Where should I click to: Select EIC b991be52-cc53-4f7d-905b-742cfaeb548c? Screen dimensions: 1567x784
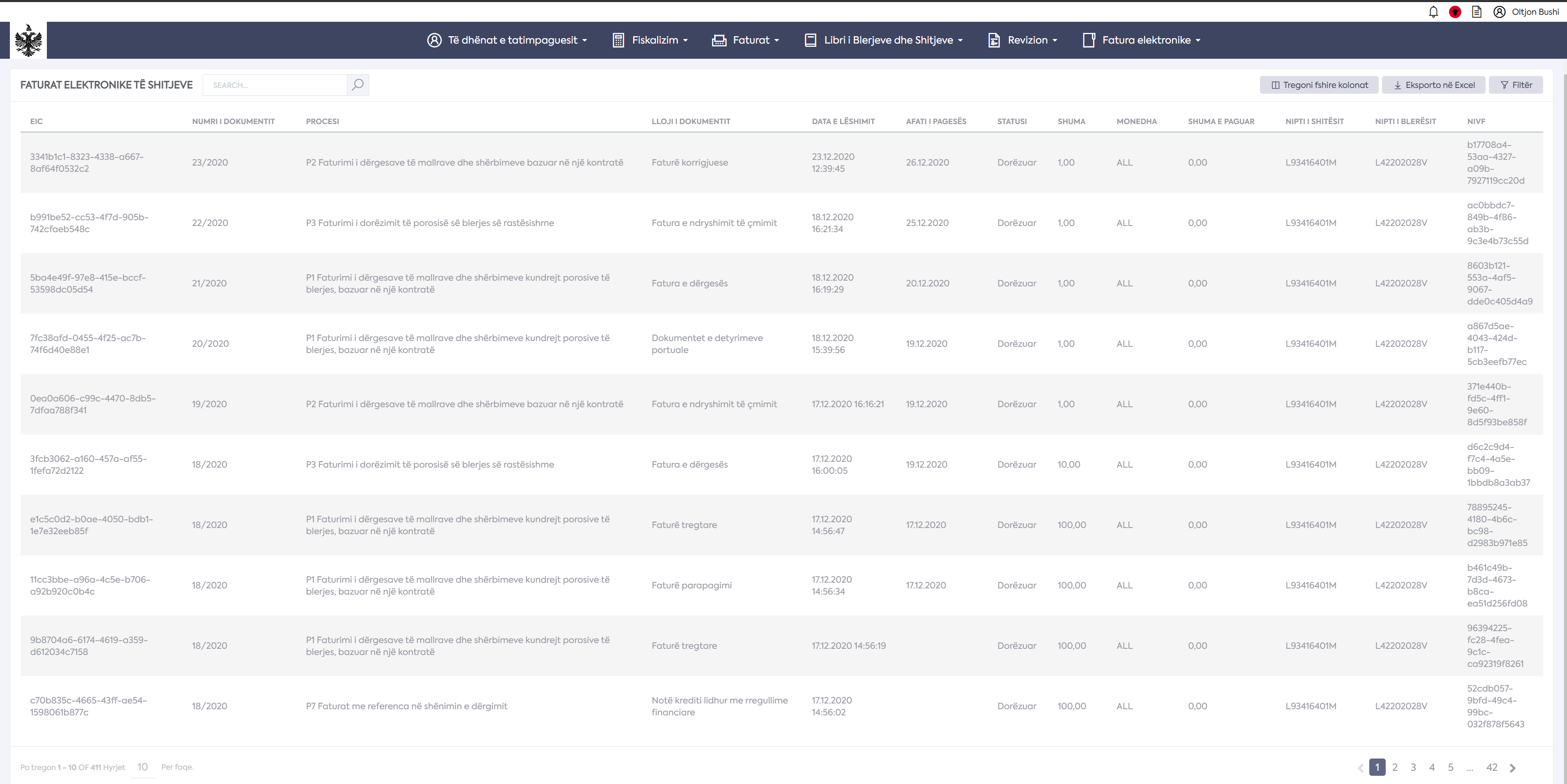[x=90, y=223]
